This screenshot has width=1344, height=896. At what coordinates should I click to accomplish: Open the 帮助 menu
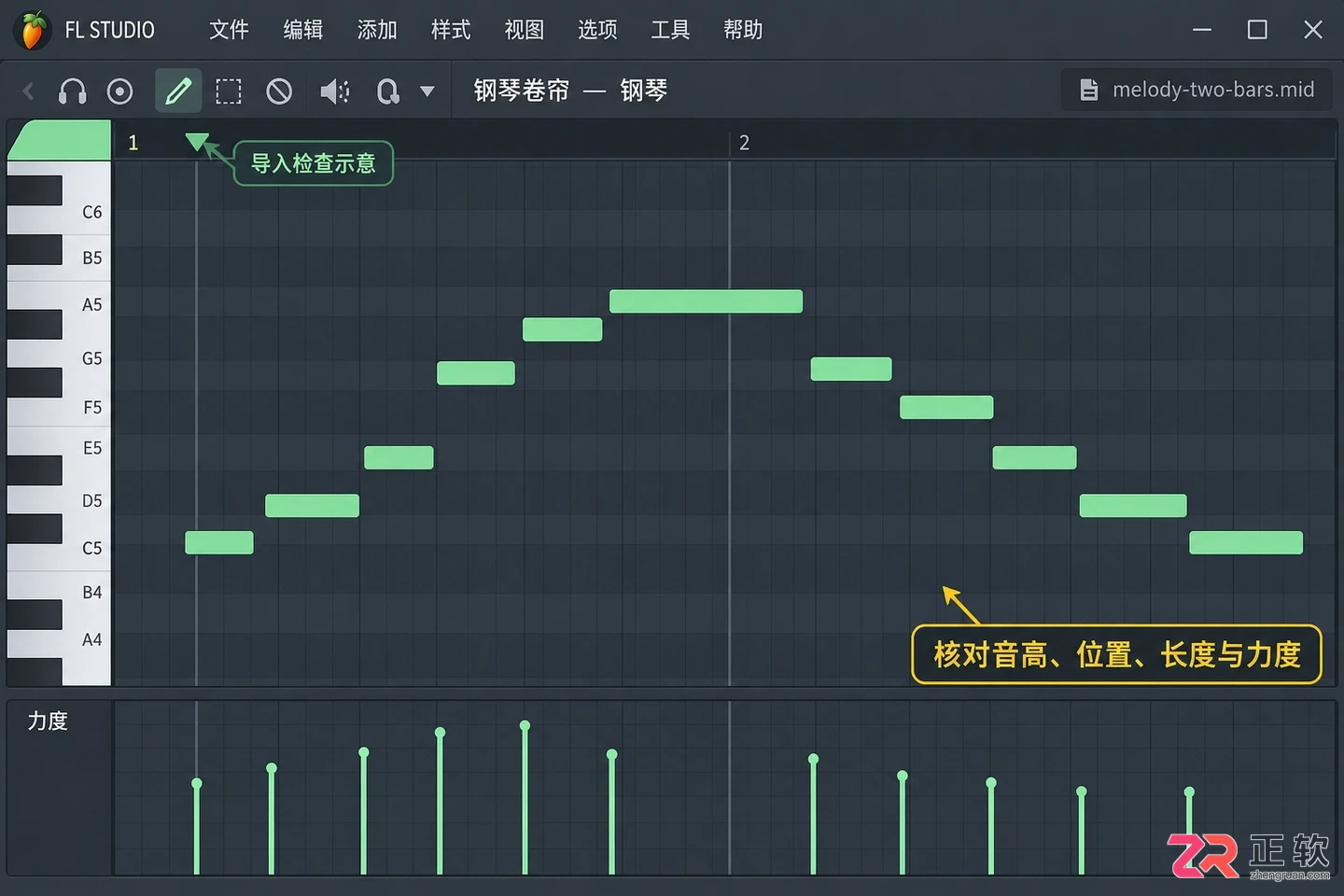click(743, 30)
